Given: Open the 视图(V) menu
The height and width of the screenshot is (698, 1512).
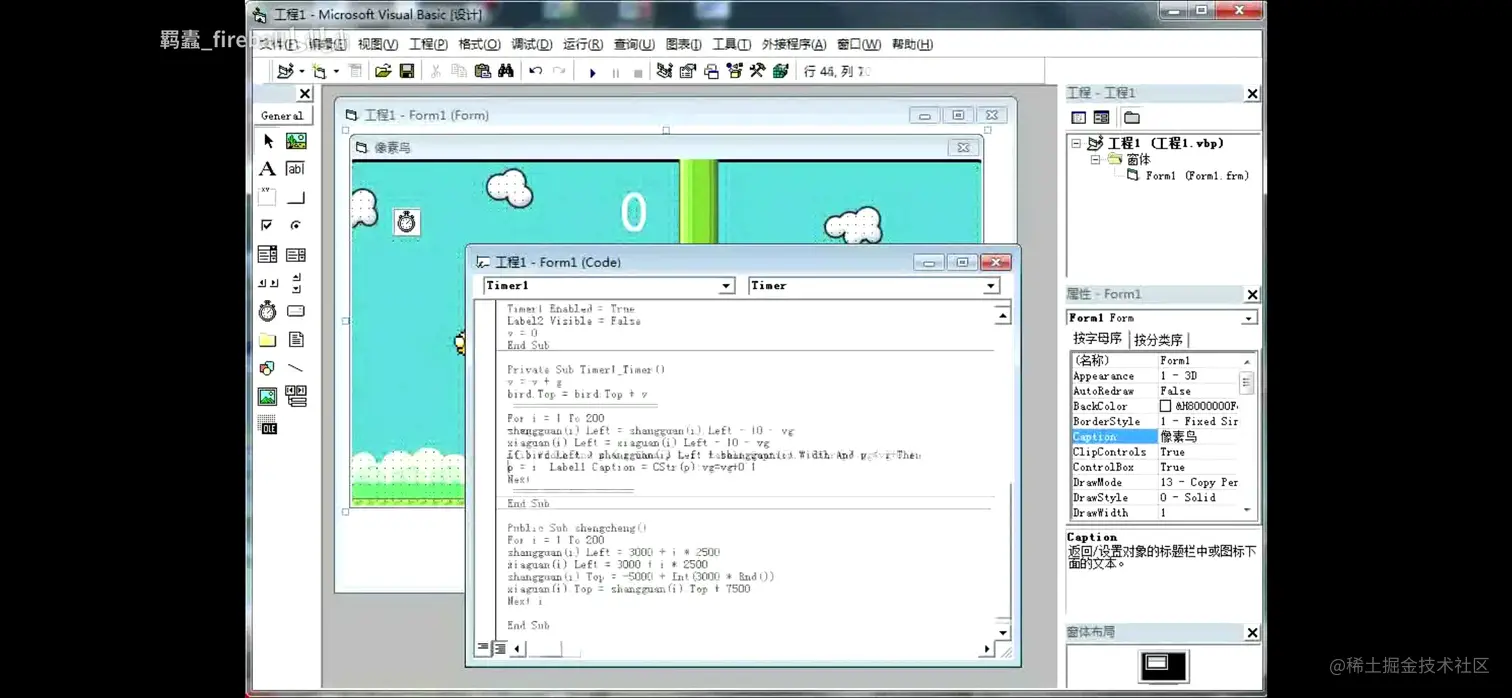Looking at the screenshot, I should point(378,44).
